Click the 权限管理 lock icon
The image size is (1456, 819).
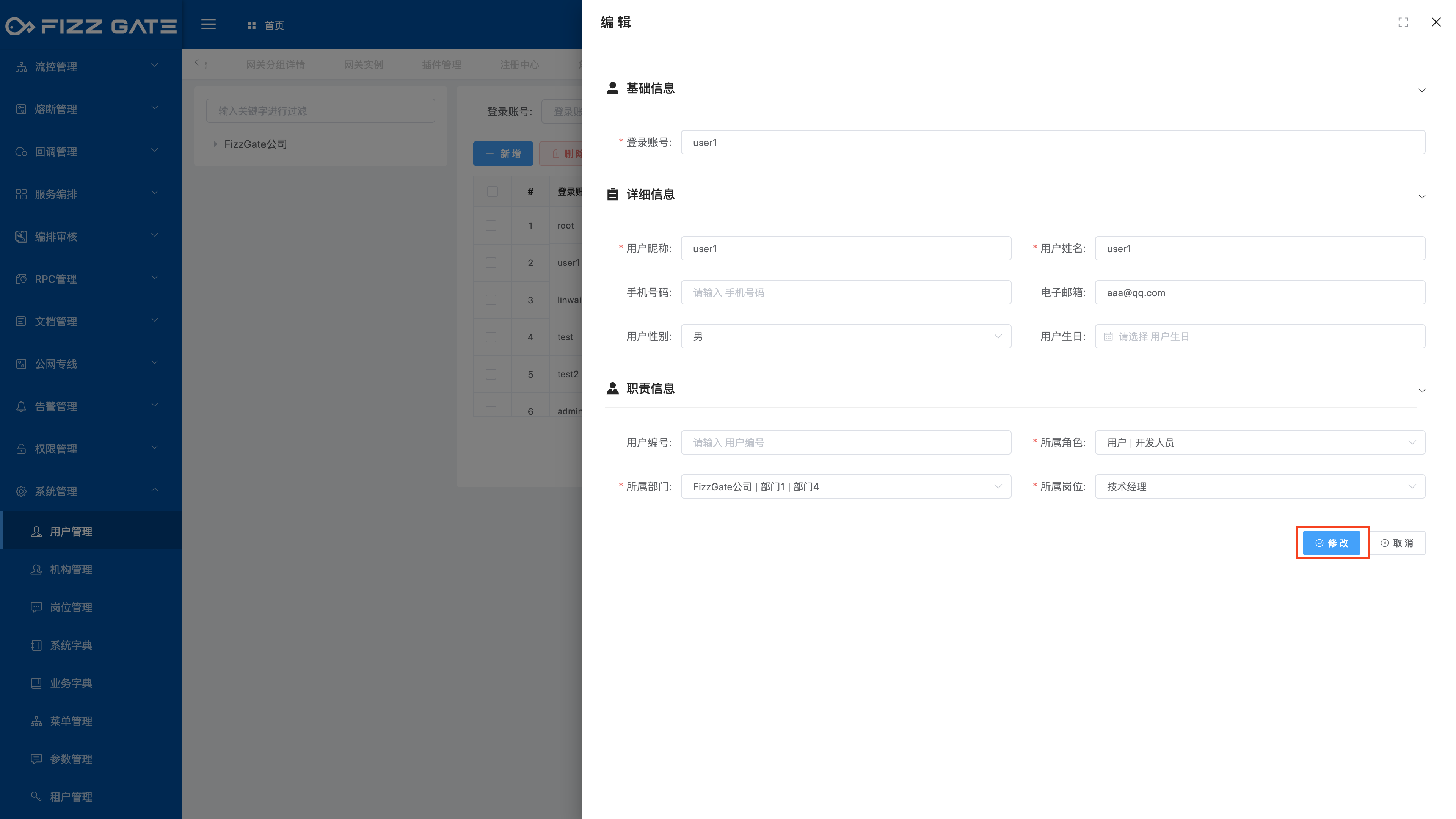point(21,449)
